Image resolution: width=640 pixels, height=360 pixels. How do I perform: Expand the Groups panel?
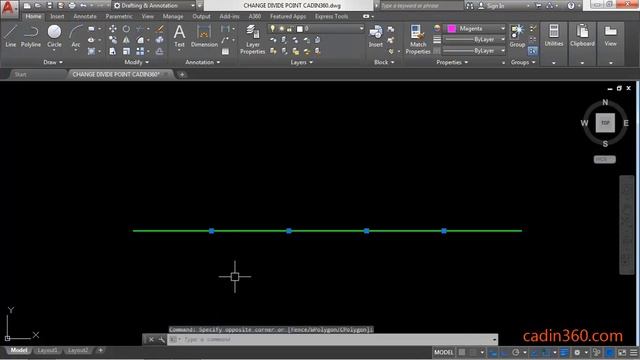pos(523,62)
